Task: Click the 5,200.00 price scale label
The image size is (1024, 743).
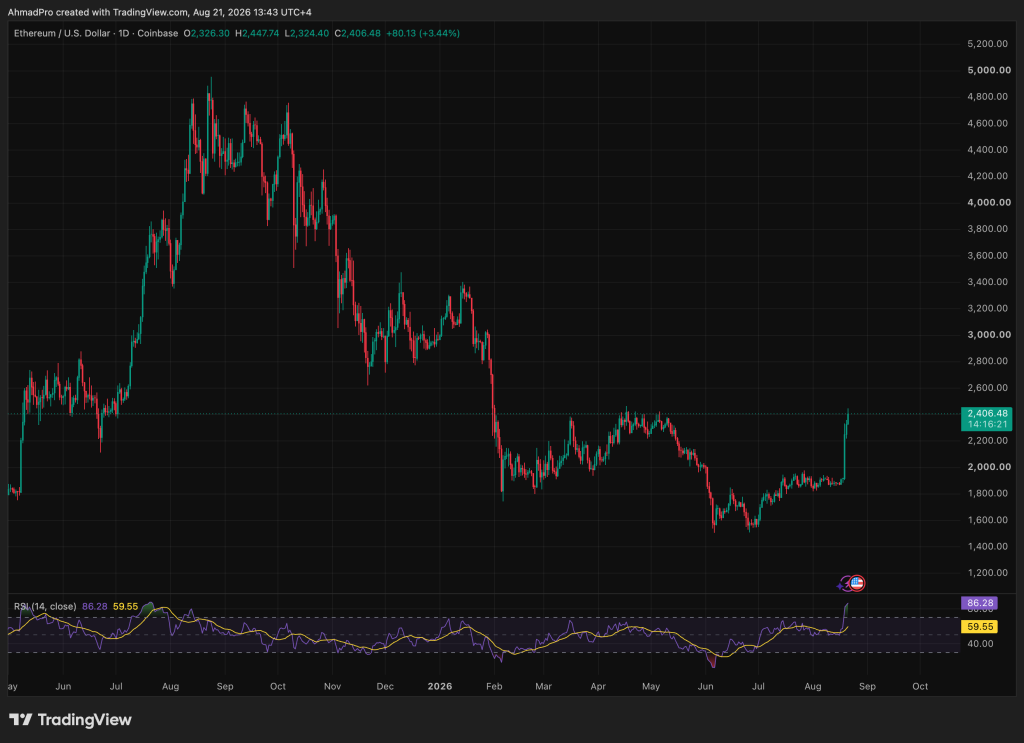Action: [x=989, y=44]
